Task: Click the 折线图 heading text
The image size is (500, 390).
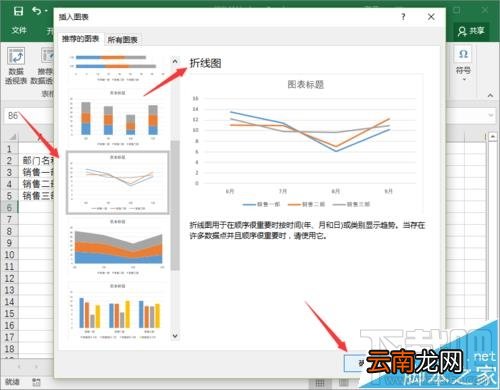Action: (x=205, y=63)
